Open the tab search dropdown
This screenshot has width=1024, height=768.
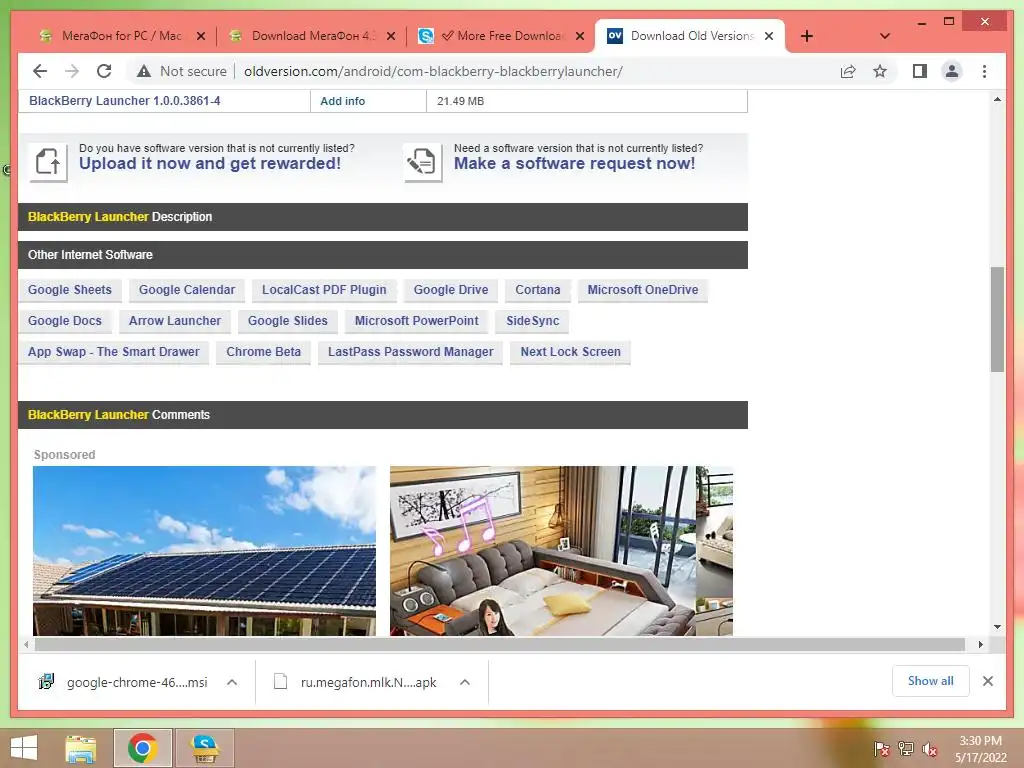(x=885, y=36)
